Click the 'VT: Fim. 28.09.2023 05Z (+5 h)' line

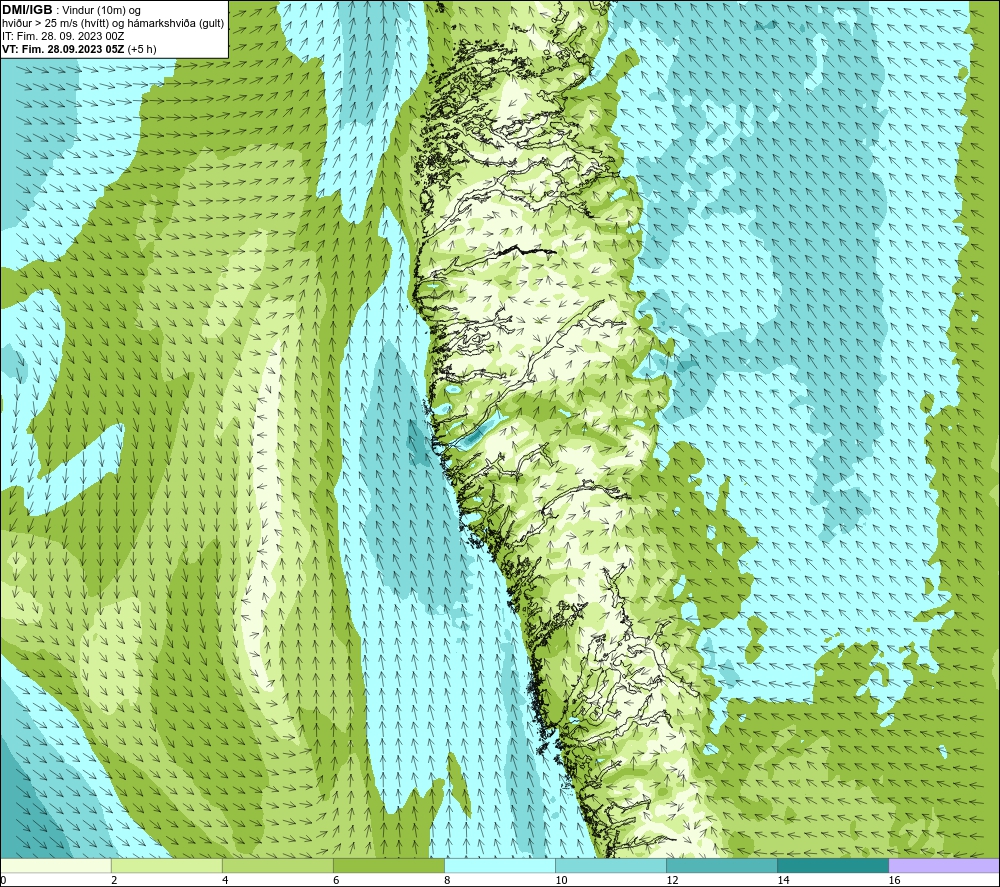click(x=79, y=49)
